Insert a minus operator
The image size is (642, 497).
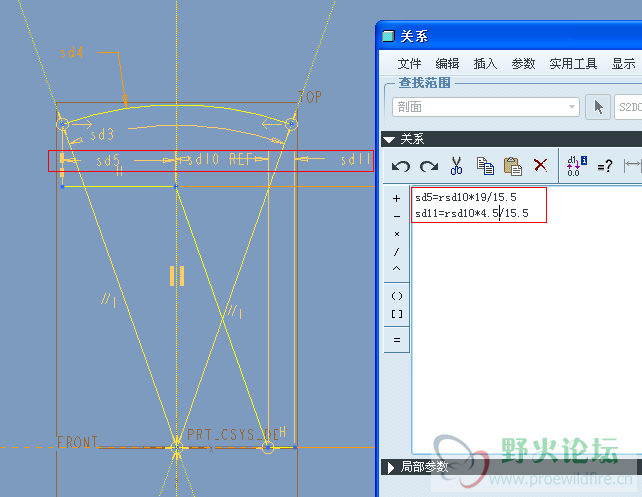click(396, 216)
